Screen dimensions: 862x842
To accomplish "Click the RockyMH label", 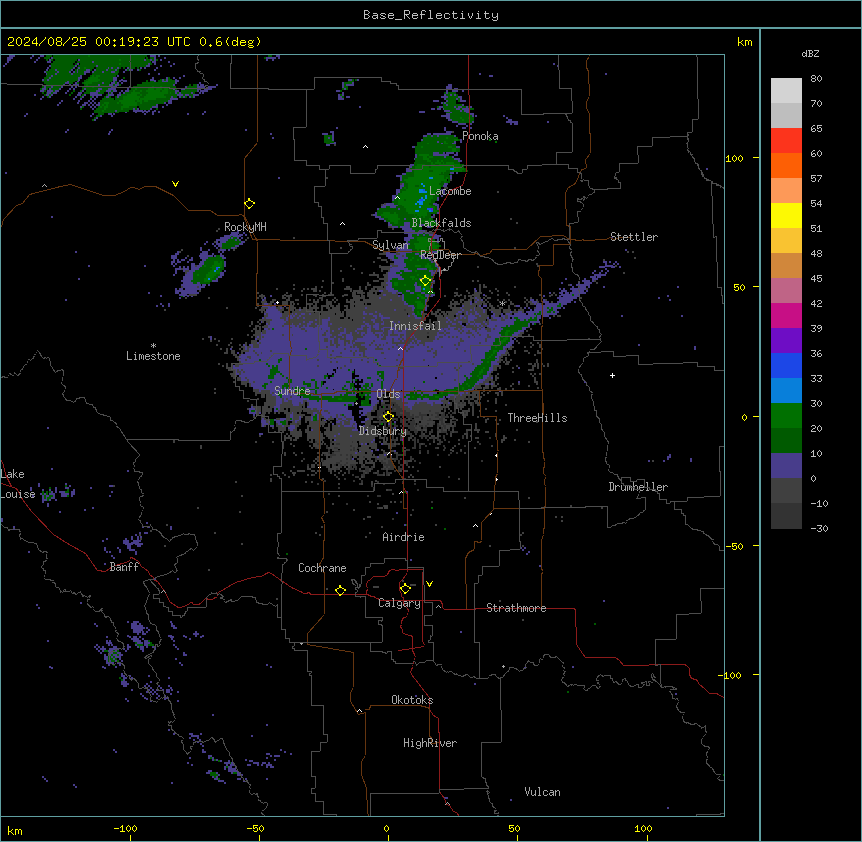I will (x=245, y=227).
